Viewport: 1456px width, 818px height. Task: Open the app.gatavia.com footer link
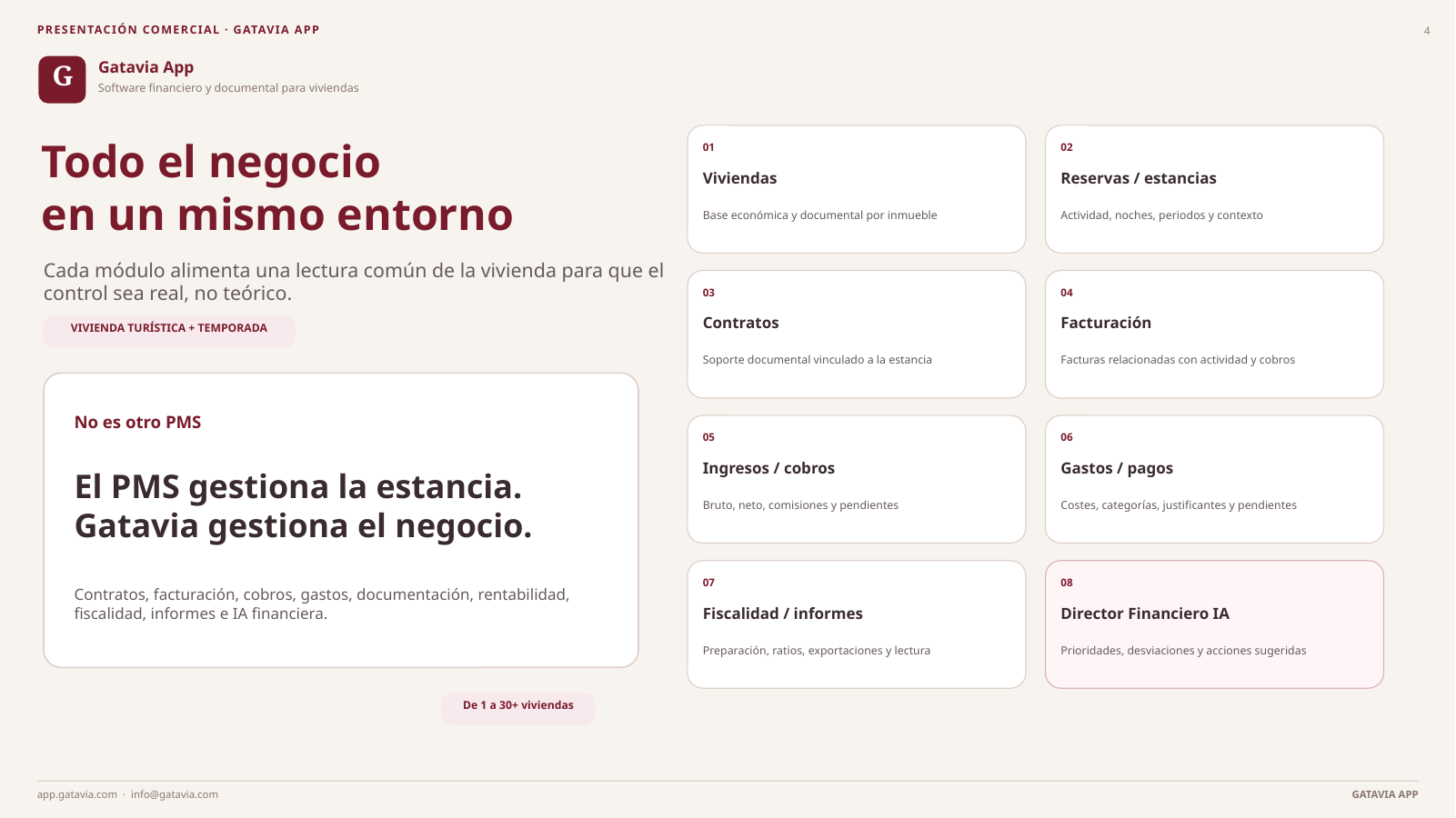coord(77,794)
